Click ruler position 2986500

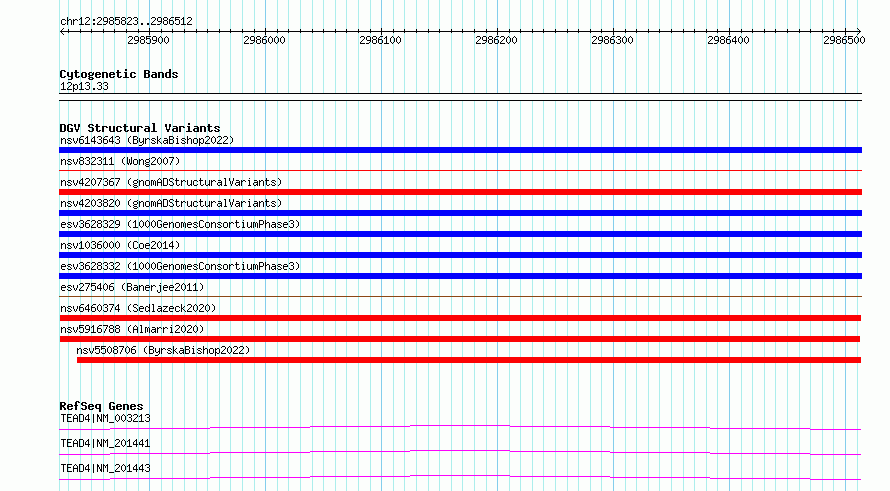845,40
